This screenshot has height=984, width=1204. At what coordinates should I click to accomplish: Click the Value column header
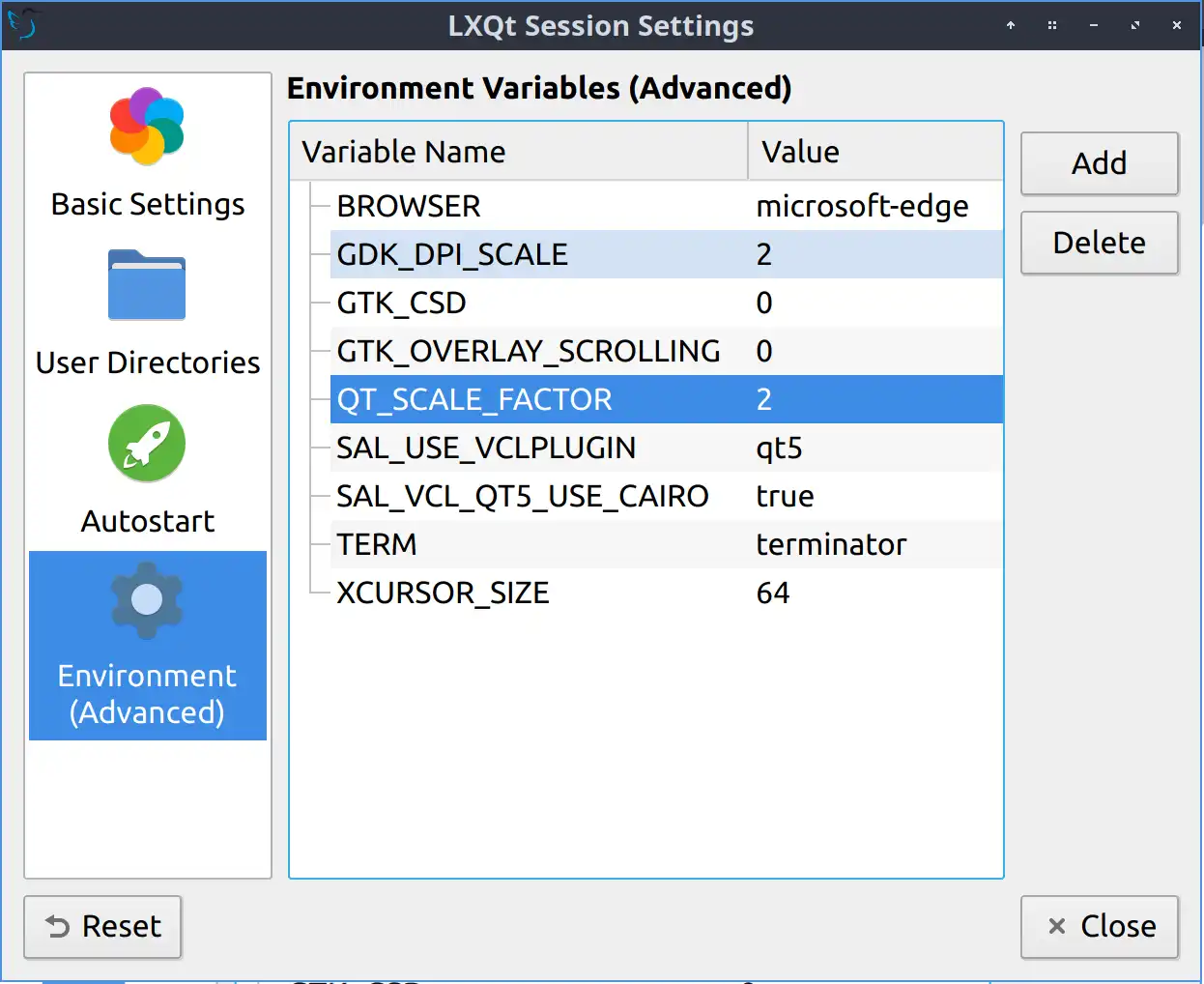800,151
